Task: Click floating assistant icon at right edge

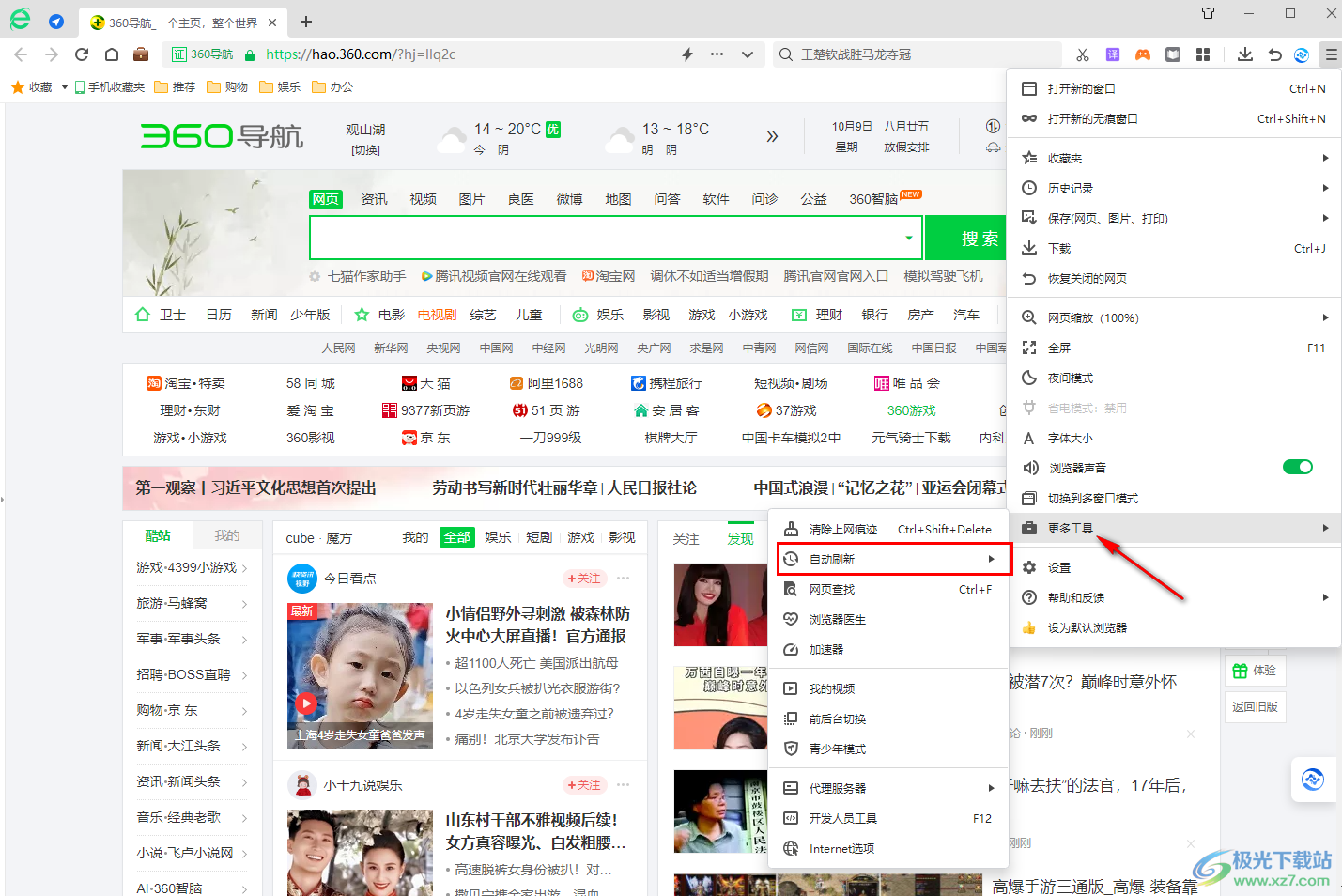Action: (1313, 779)
